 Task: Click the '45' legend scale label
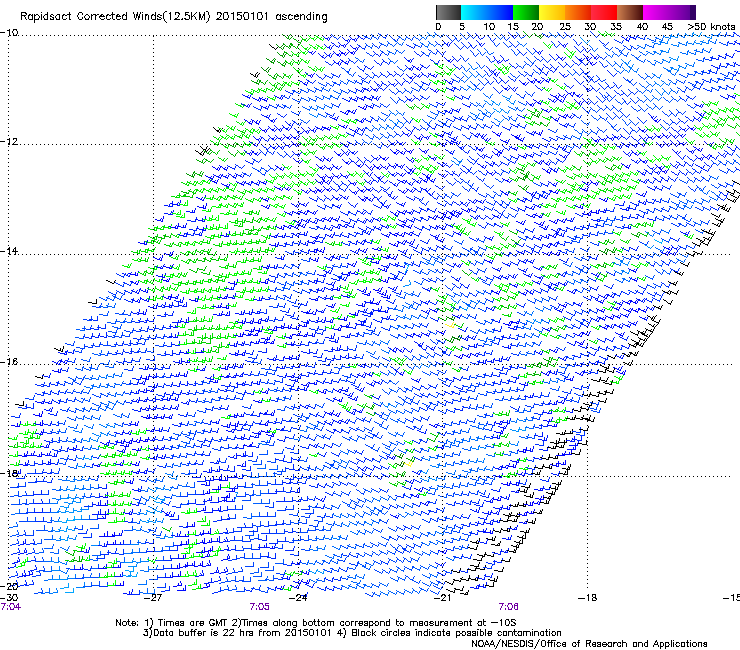pos(667,27)
